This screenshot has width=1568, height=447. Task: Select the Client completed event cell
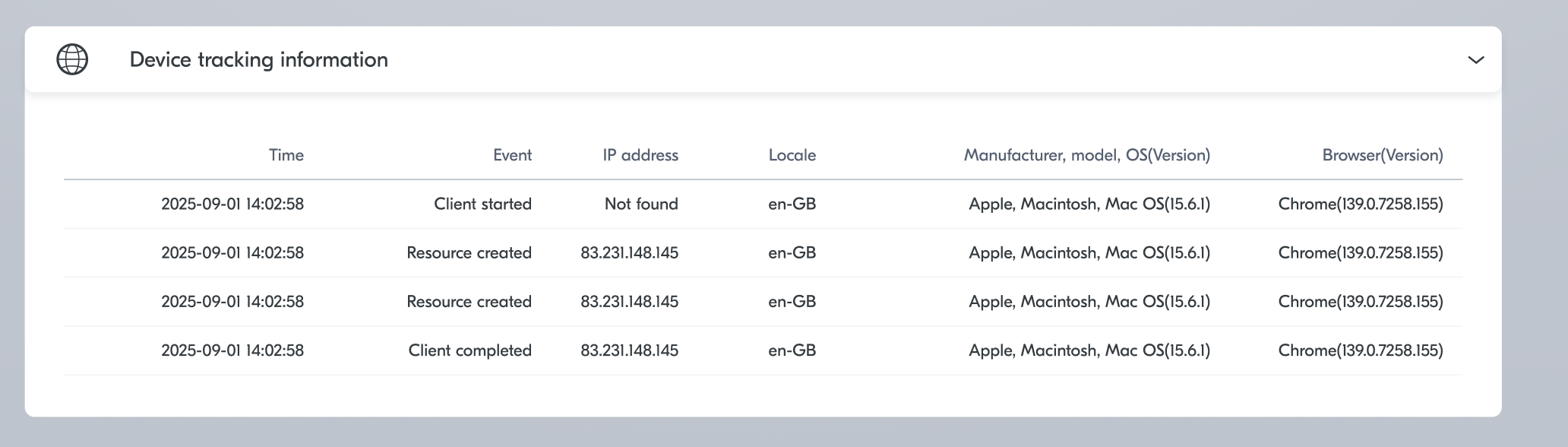click(469, 350)
